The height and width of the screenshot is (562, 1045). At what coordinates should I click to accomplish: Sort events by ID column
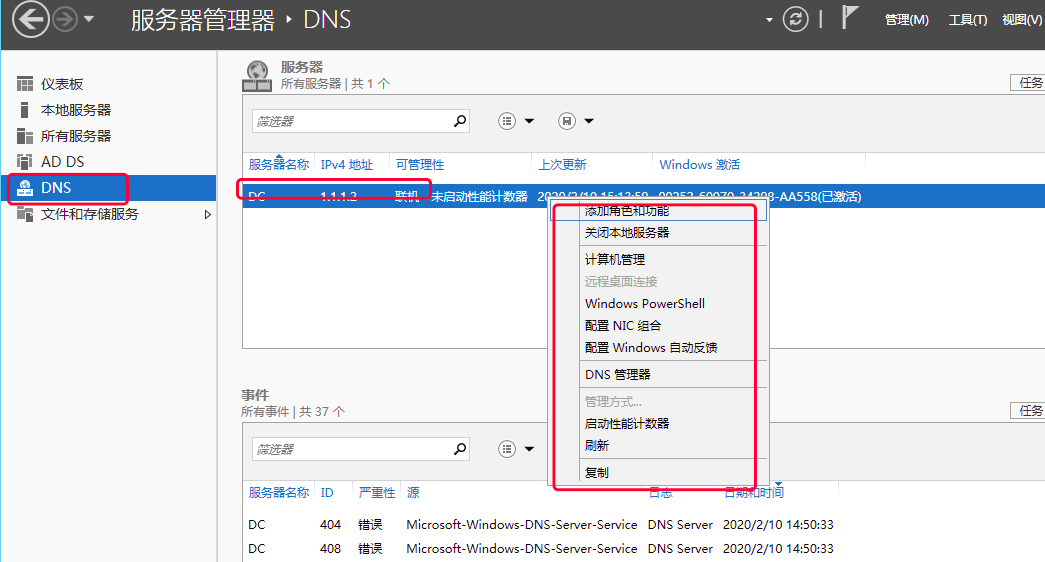pyautogui.click(x=327, y=493)
